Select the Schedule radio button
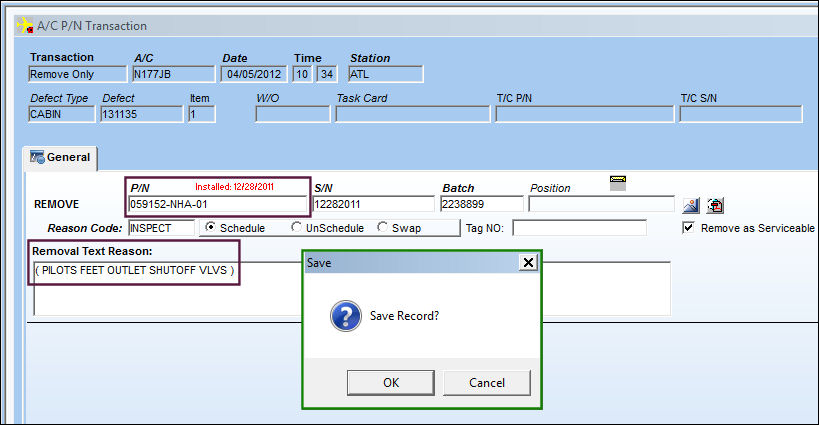Image resolution: width=819 pixels, height=425 pixels. (x=210, y=227)
